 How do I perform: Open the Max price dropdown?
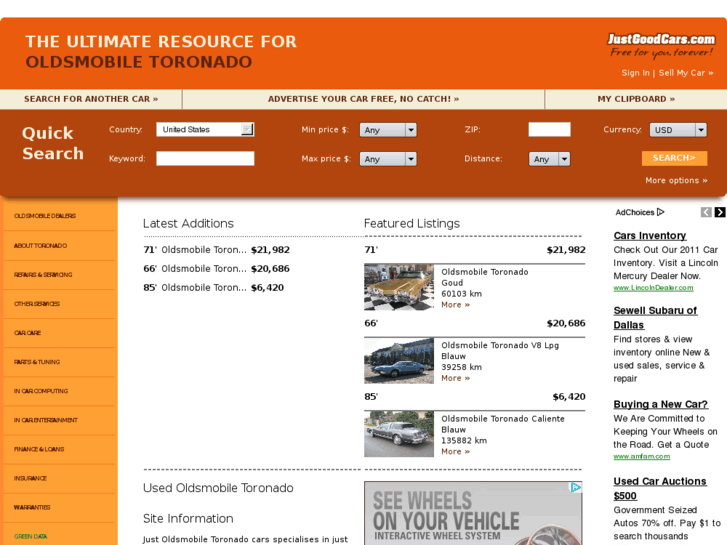tap(388, 159)
